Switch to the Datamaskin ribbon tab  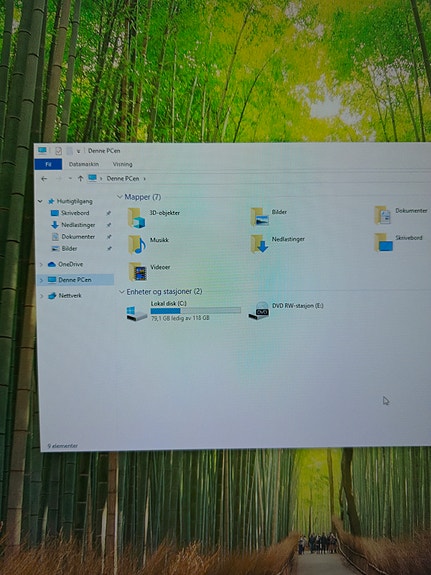coord(84,164)
